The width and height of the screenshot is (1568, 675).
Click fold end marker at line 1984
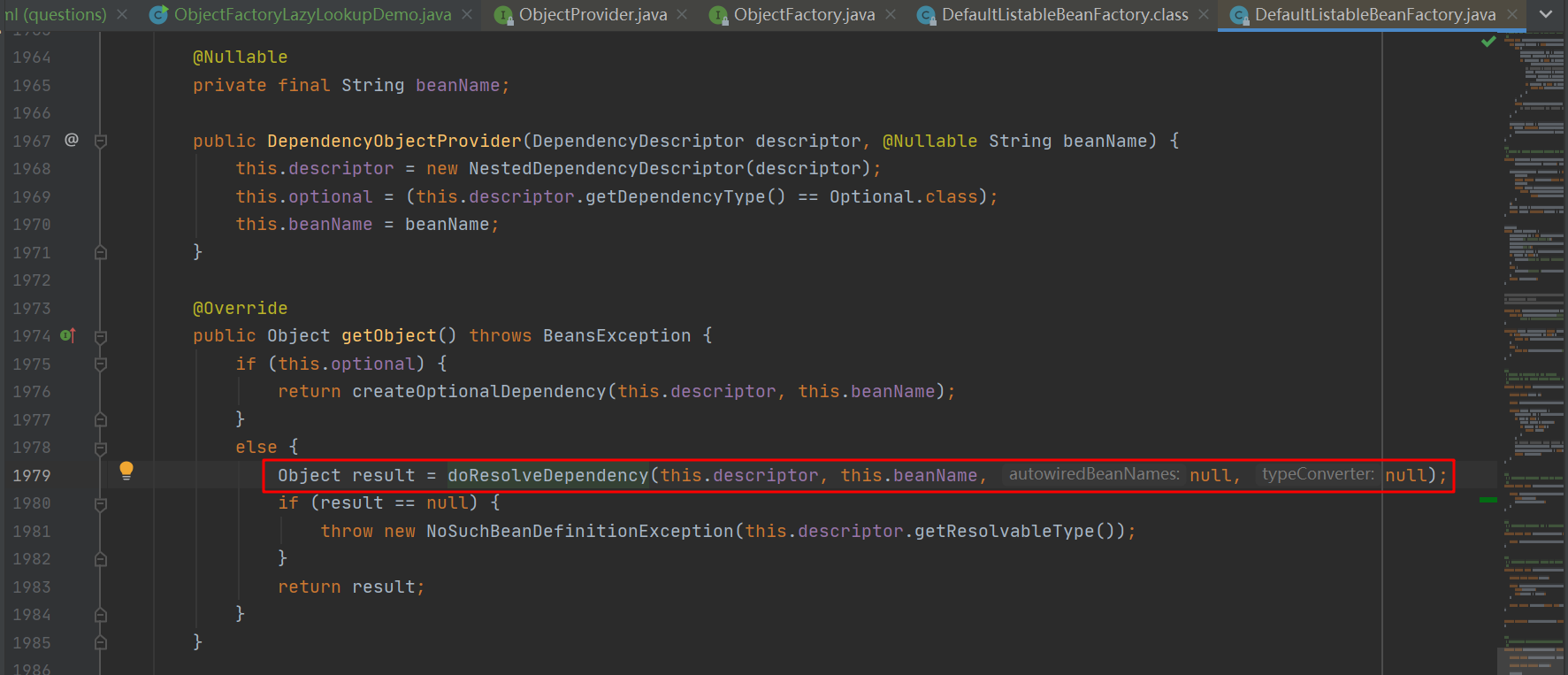tap(101, 615)
